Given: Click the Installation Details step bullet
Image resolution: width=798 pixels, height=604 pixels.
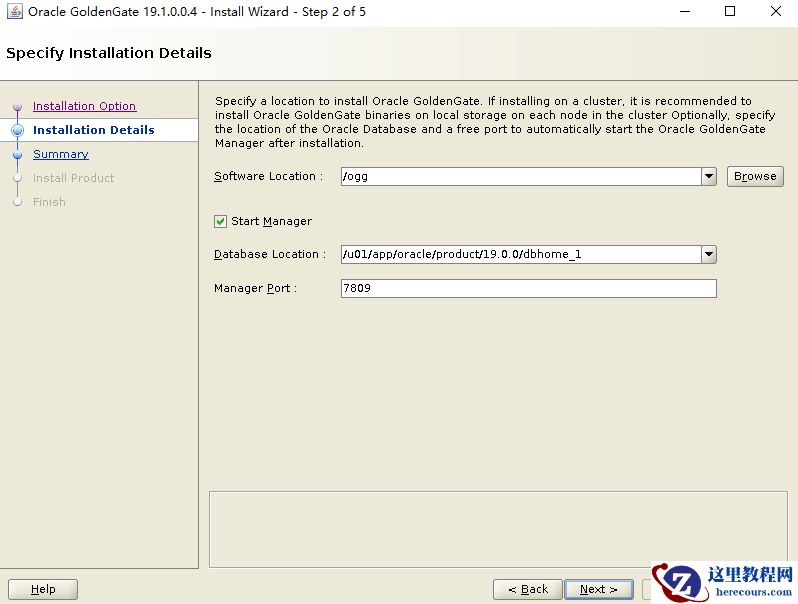Looking at the screenshot, I should 18,130.
